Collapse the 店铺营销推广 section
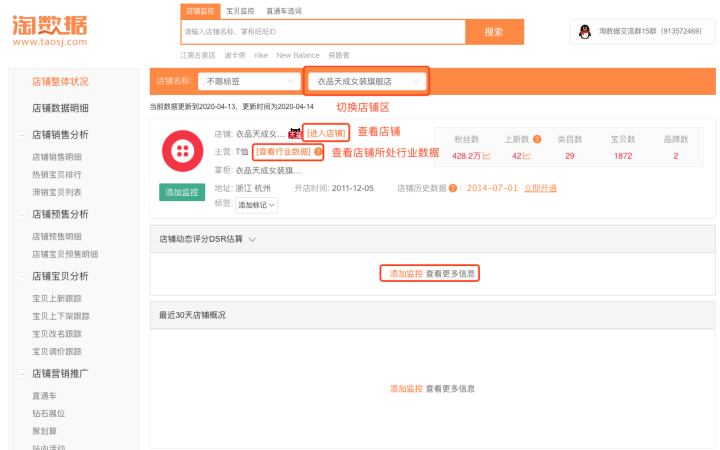 (x=22, y=374)
